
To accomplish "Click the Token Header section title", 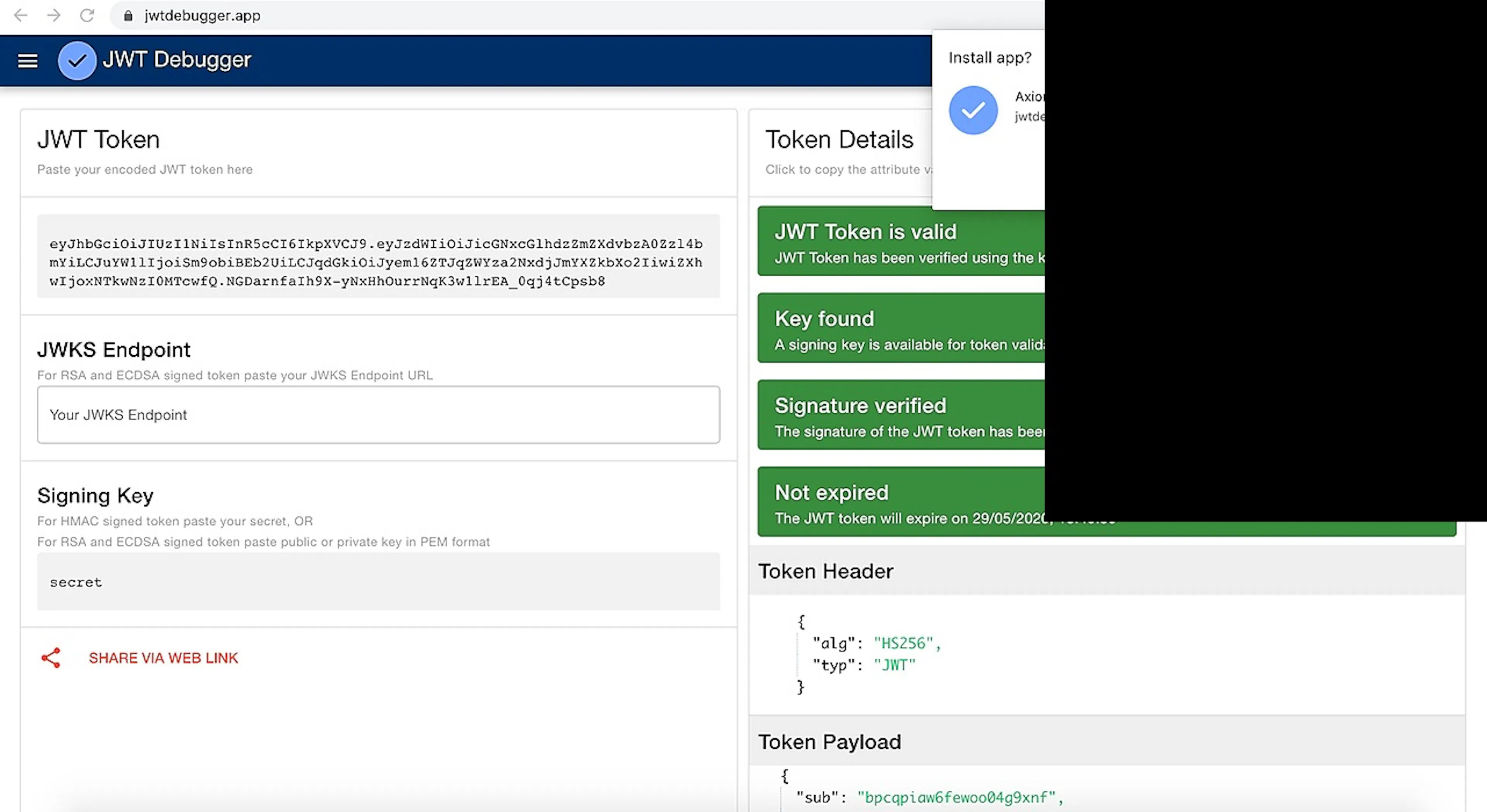I will 826,571.
